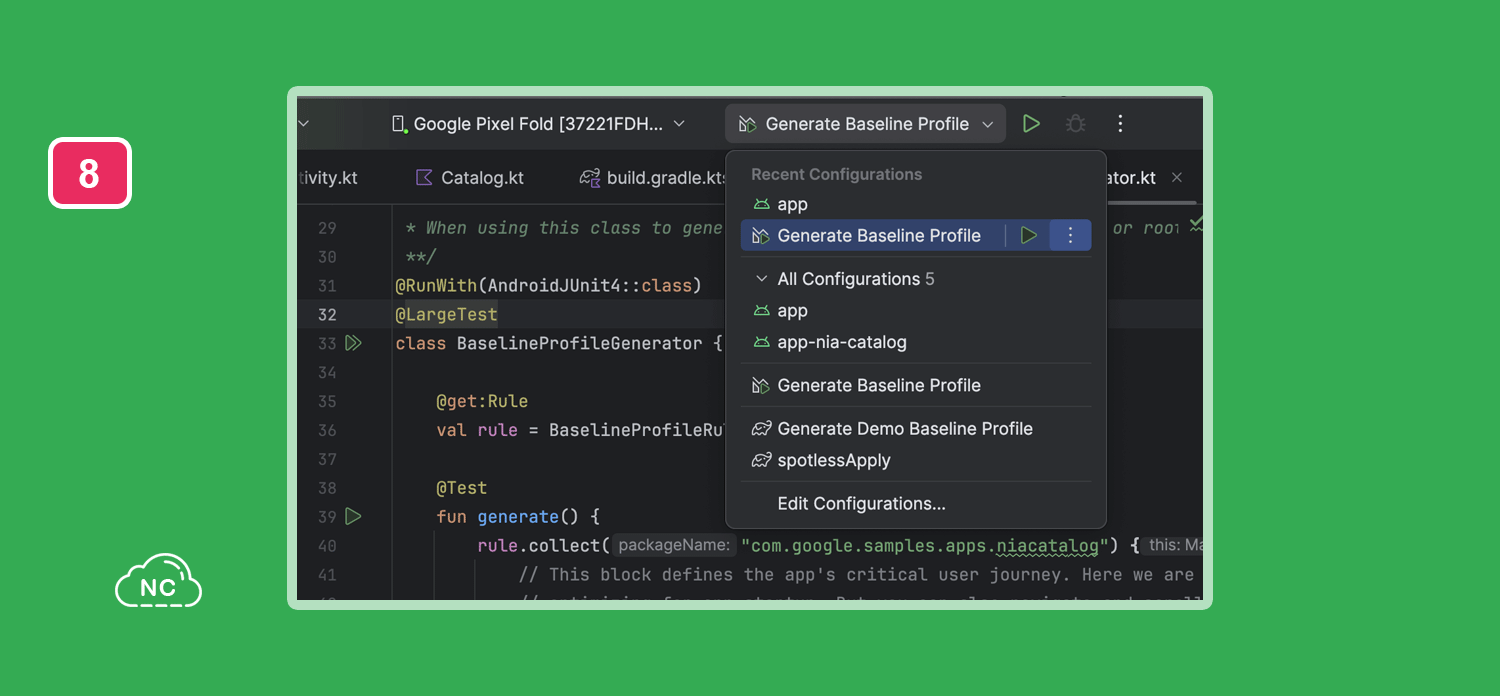Click the Gradle file icon on the build.gradle.kts tab
Screen dimensions: 1500x696
590,177
